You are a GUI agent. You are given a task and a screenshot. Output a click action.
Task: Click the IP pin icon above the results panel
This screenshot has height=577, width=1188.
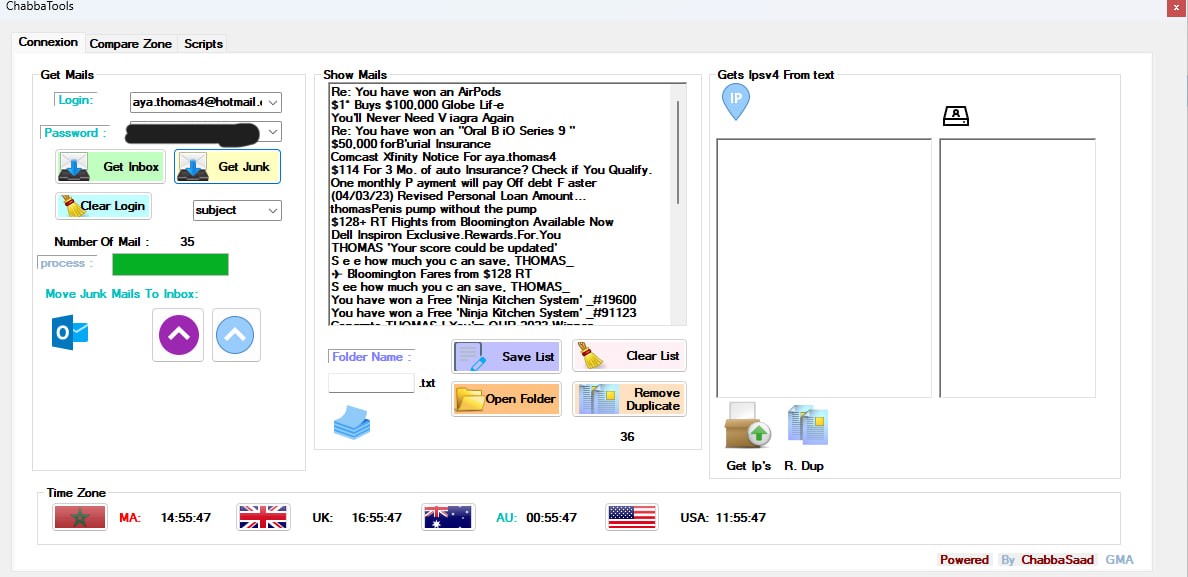pyautogui.click(x=736, y=100)
